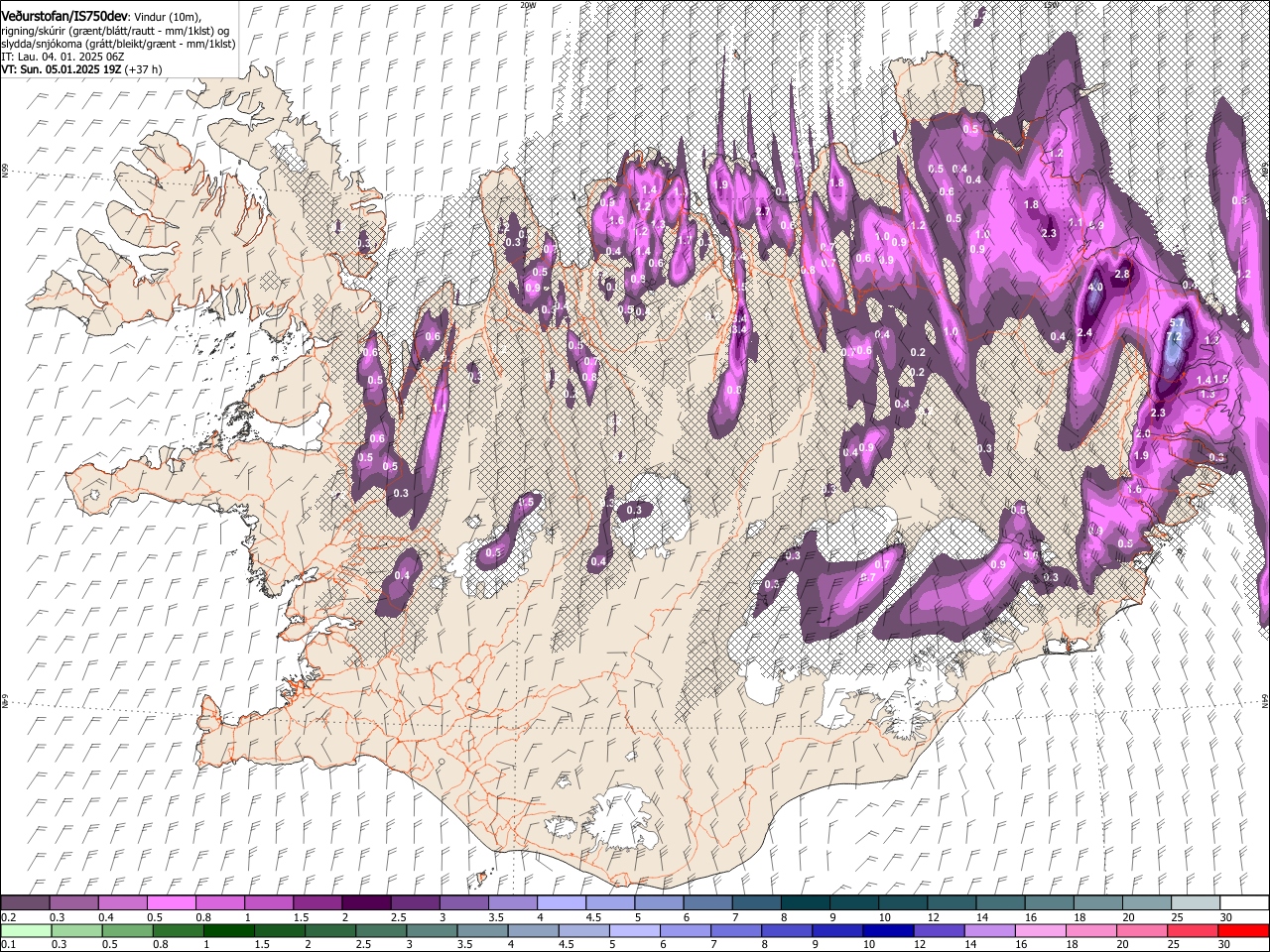Click the 'rigning/skúrir' legend description line
Viewport: 1270px width, 952px height.
pyautogui.click(x=116, y=31)
